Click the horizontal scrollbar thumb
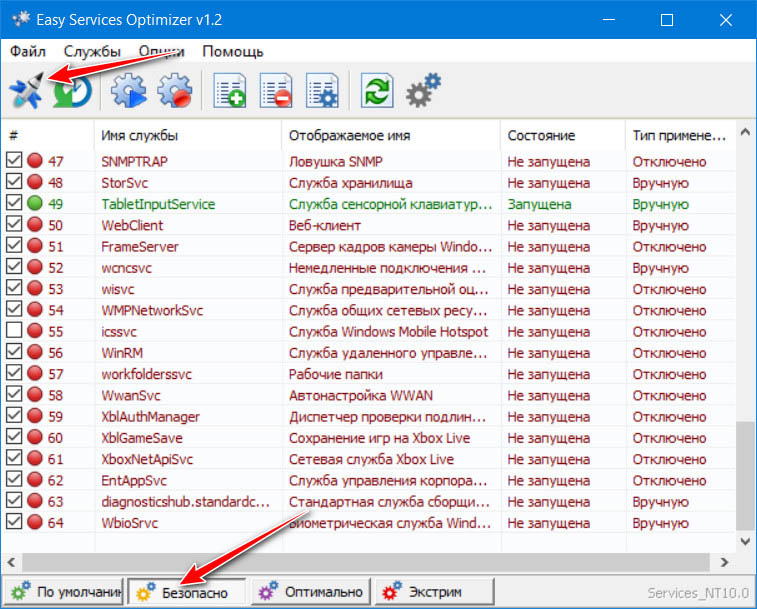 click(365, 562)
